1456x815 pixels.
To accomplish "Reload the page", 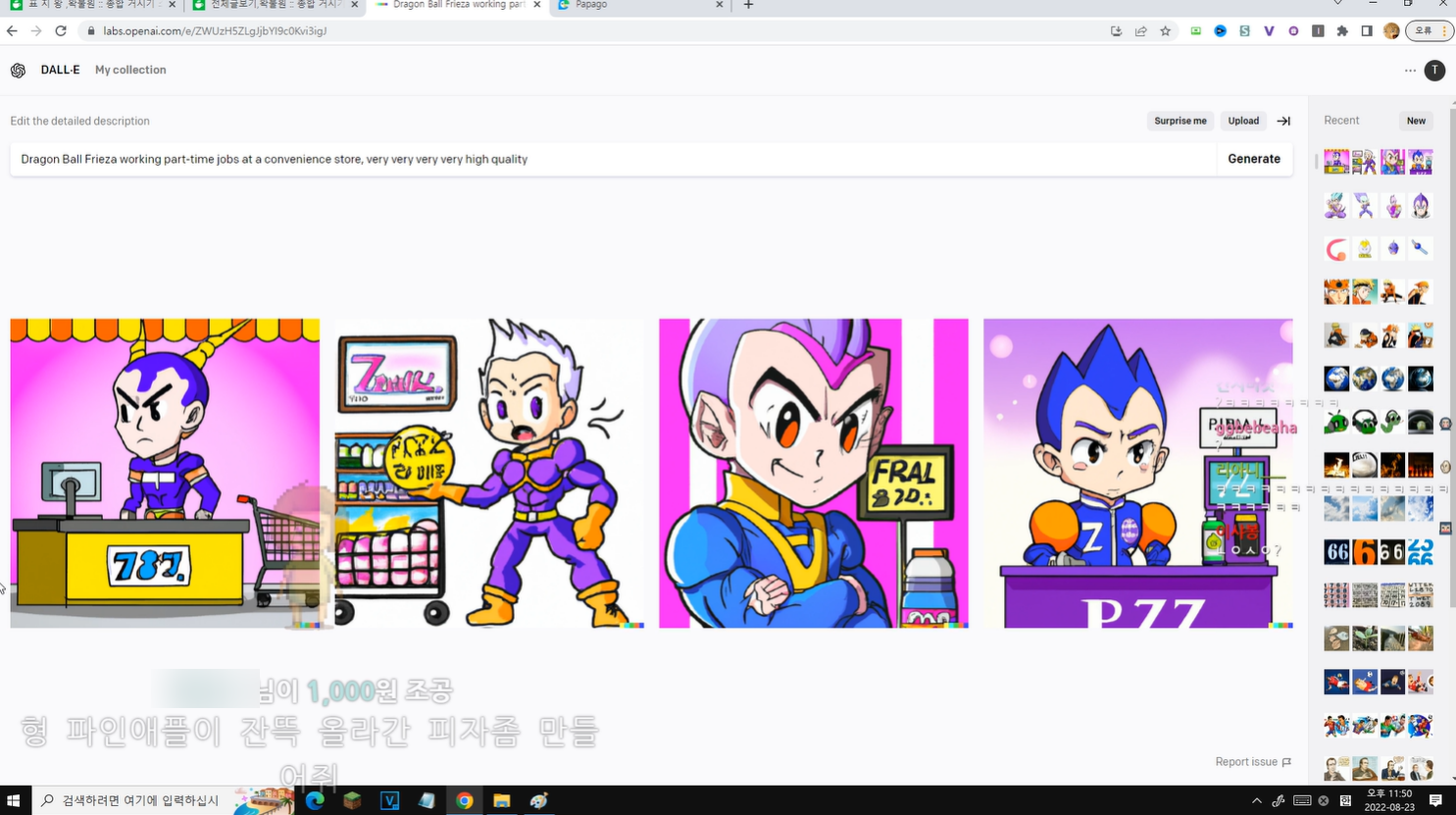I will (61, 31).
